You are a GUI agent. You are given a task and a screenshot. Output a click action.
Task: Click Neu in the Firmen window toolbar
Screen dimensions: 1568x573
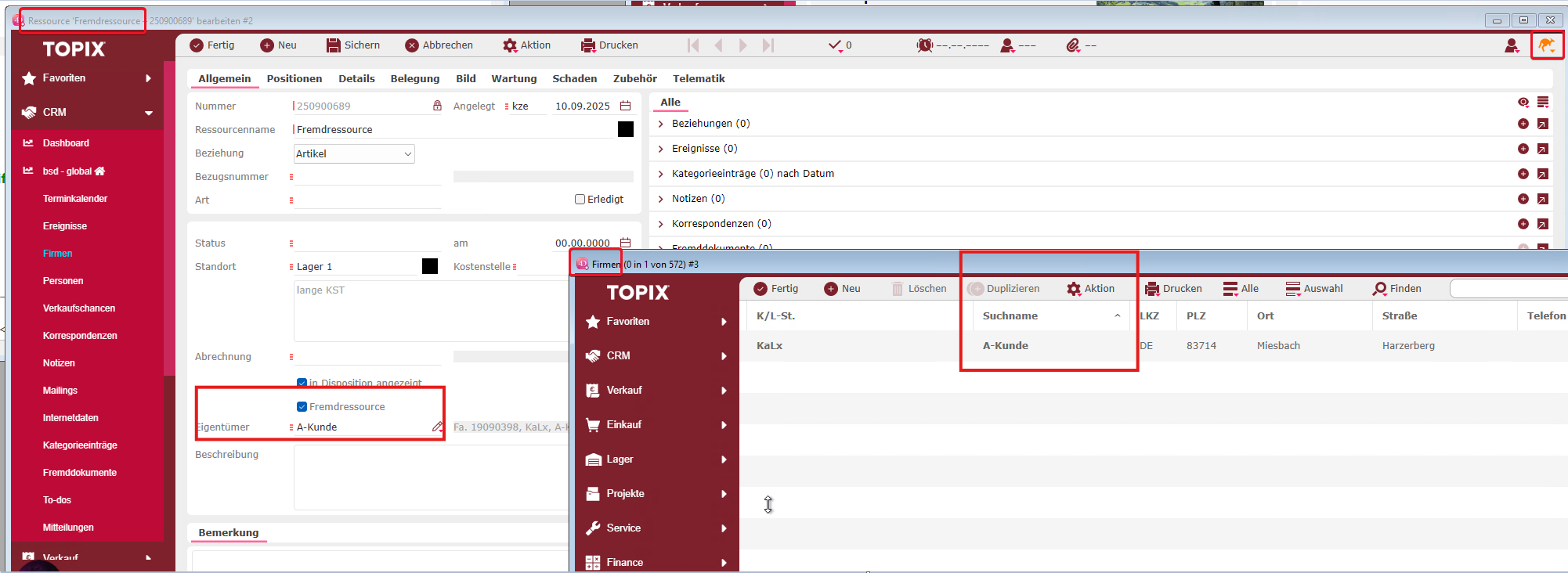coord(842,289)
